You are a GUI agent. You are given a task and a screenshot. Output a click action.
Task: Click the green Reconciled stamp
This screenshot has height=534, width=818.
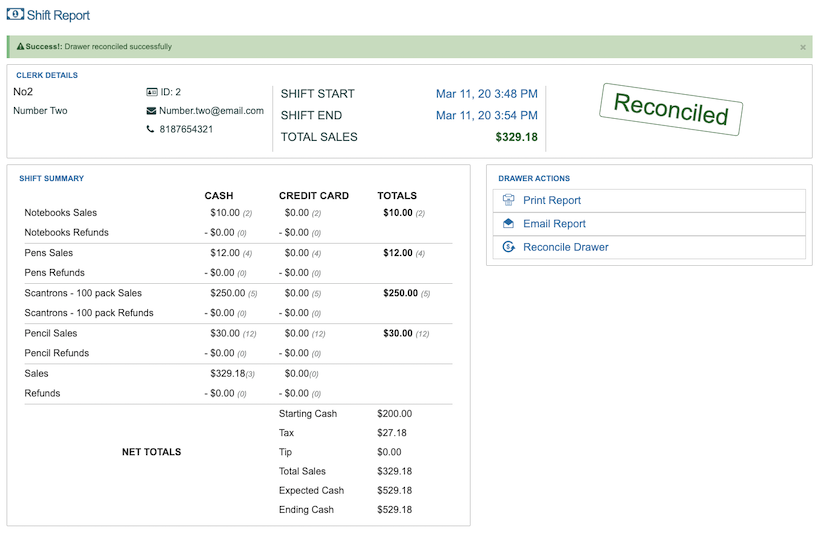tap(671, 109)
